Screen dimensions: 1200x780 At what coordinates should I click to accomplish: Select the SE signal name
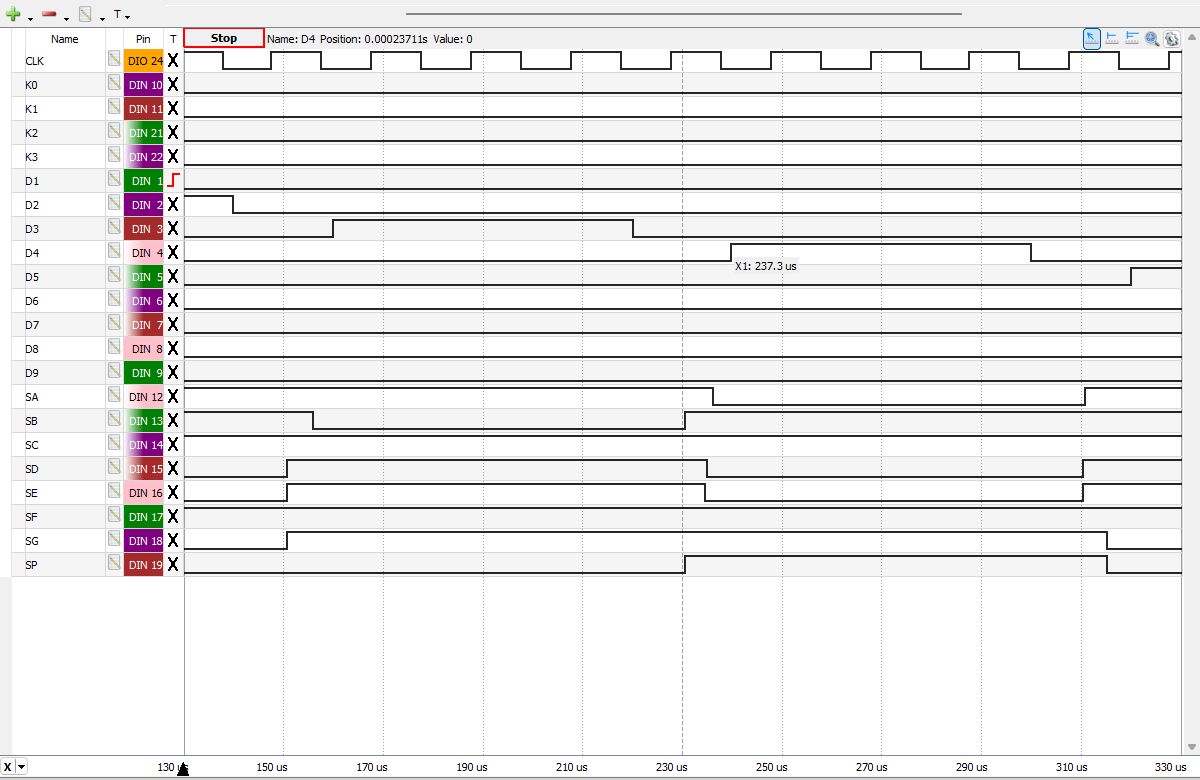(x=32, y=493)
